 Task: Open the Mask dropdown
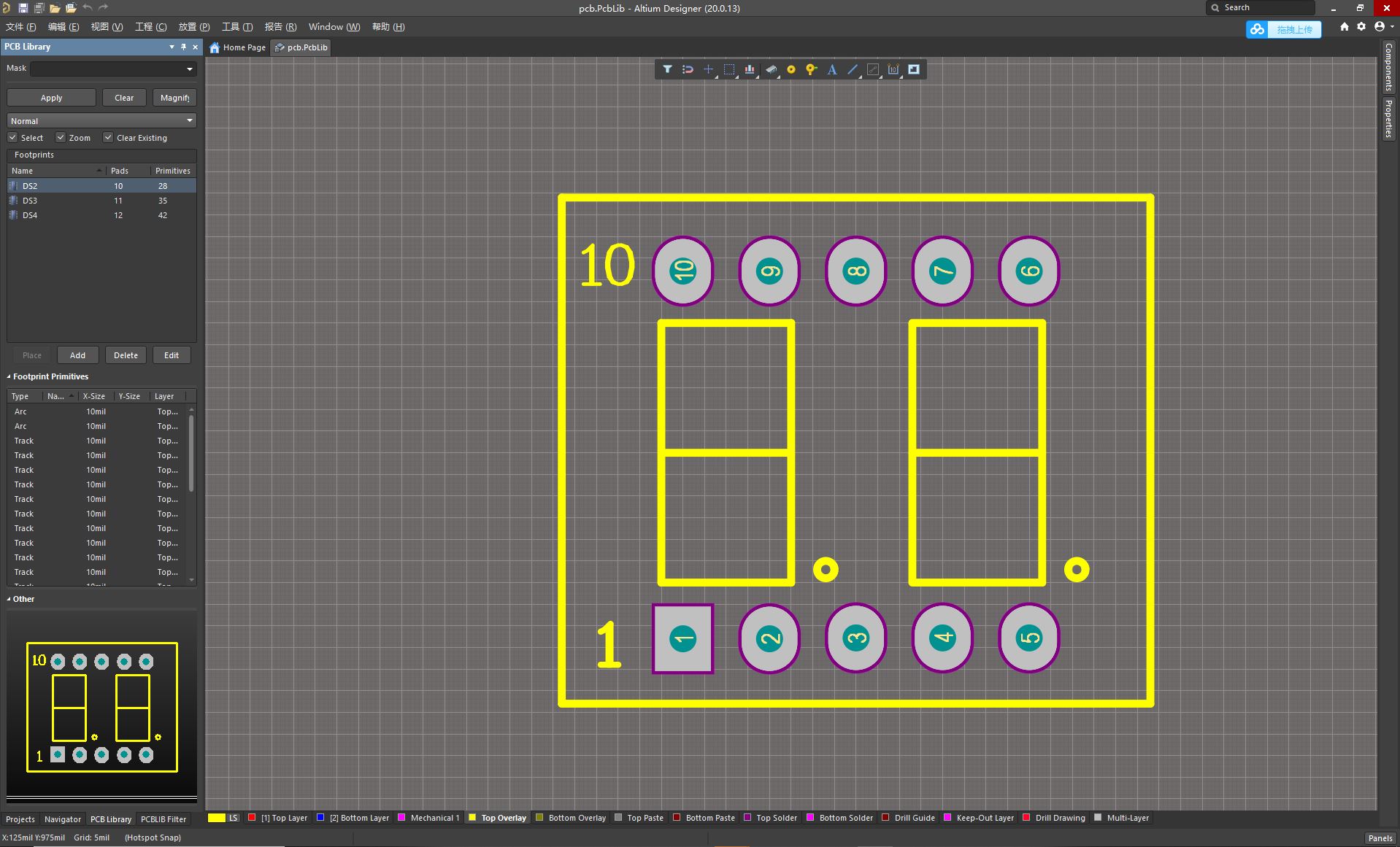[190, 69]
